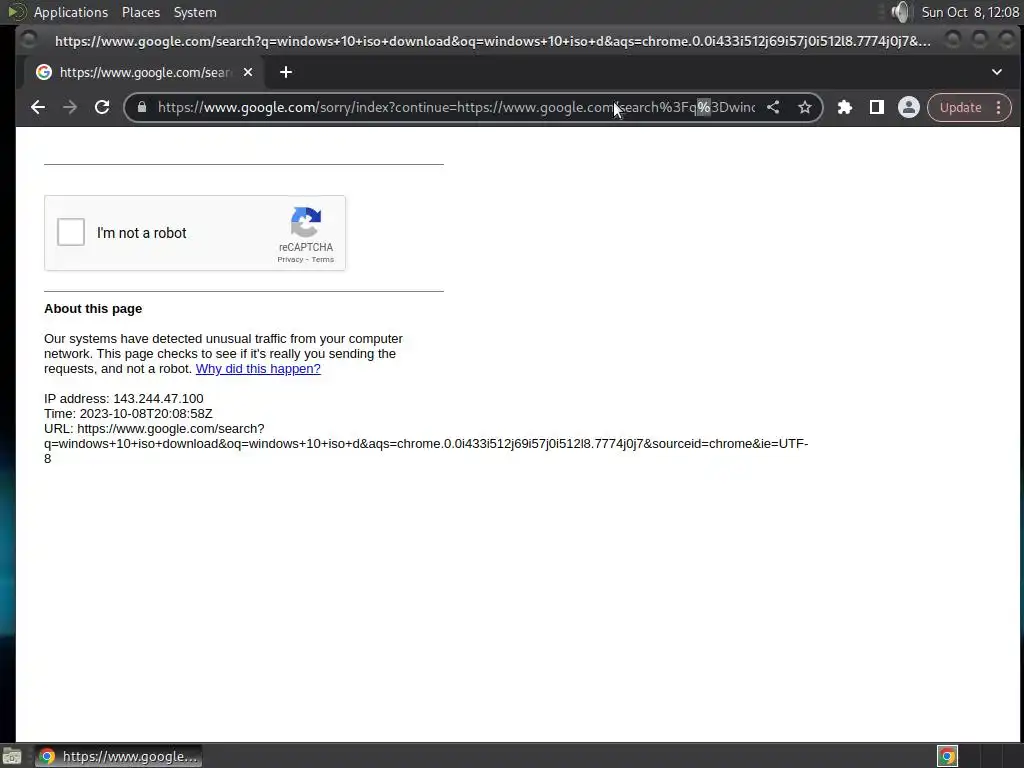Screen dimensions: 1024x768
Task: Click the show desktop icon in taskbar
Action: (x=12, y=756)
